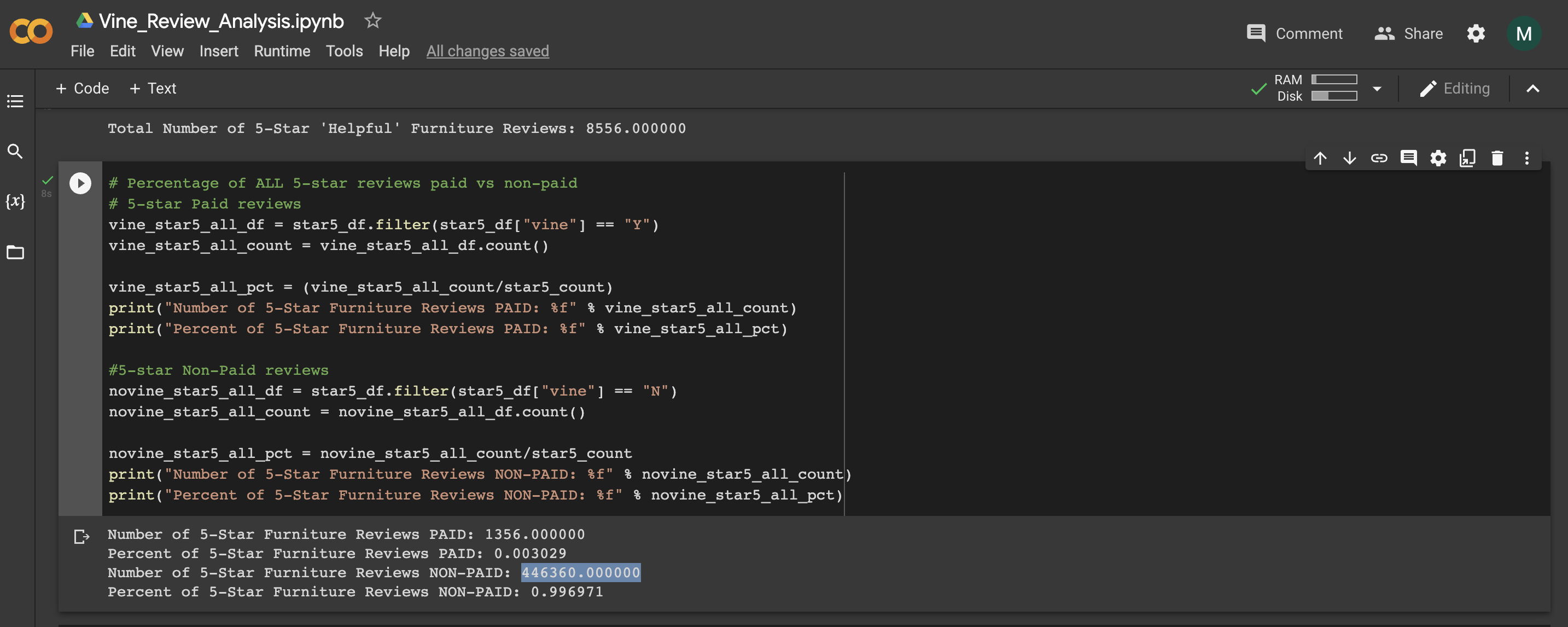
Task: Click All changes saved to view revisions
Action: pos(487,51)
